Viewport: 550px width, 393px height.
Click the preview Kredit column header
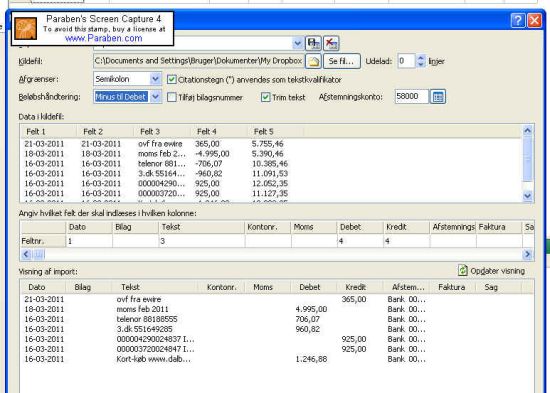pos(360,287)
